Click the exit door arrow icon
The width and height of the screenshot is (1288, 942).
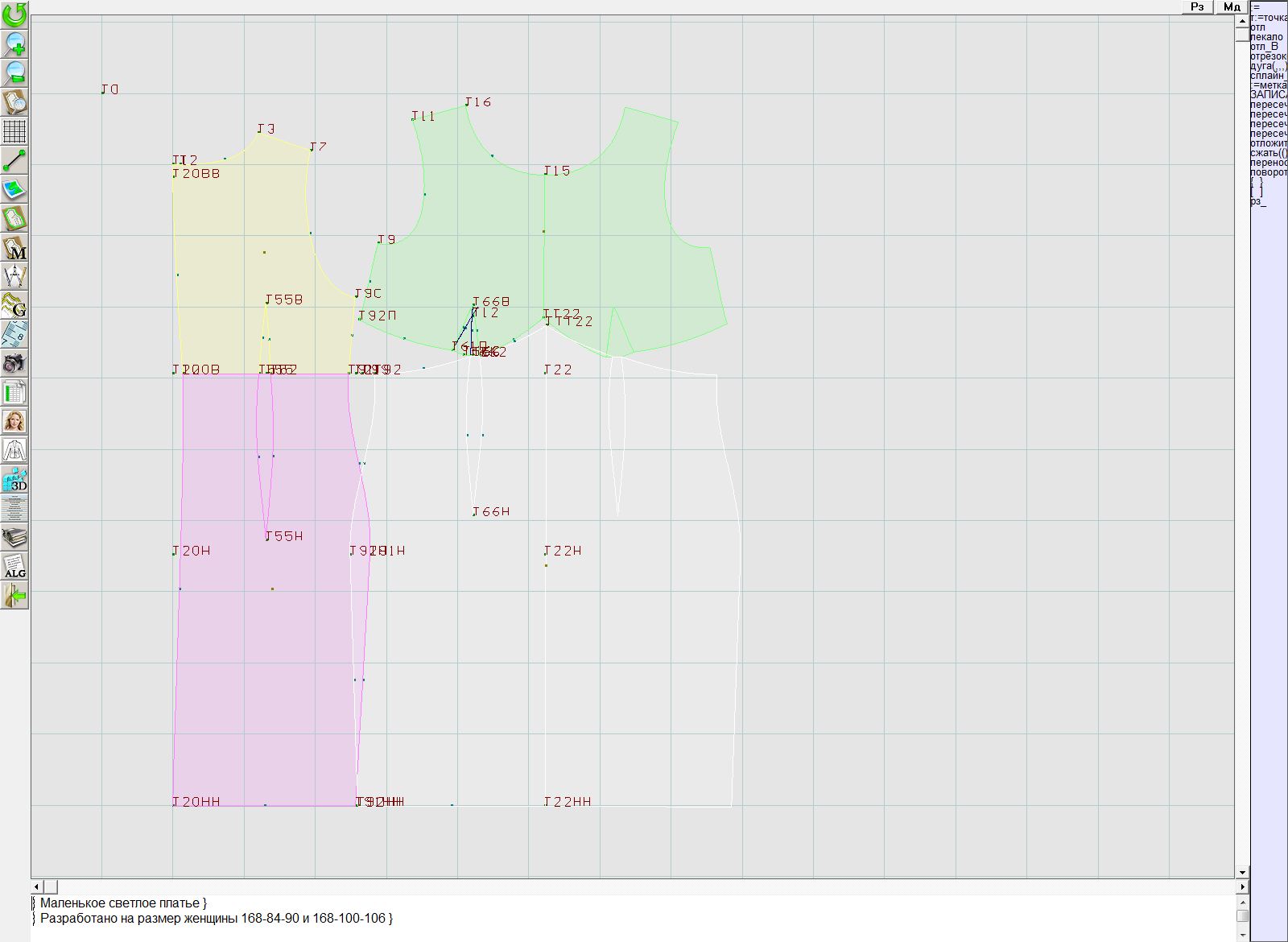coord(14,596)
